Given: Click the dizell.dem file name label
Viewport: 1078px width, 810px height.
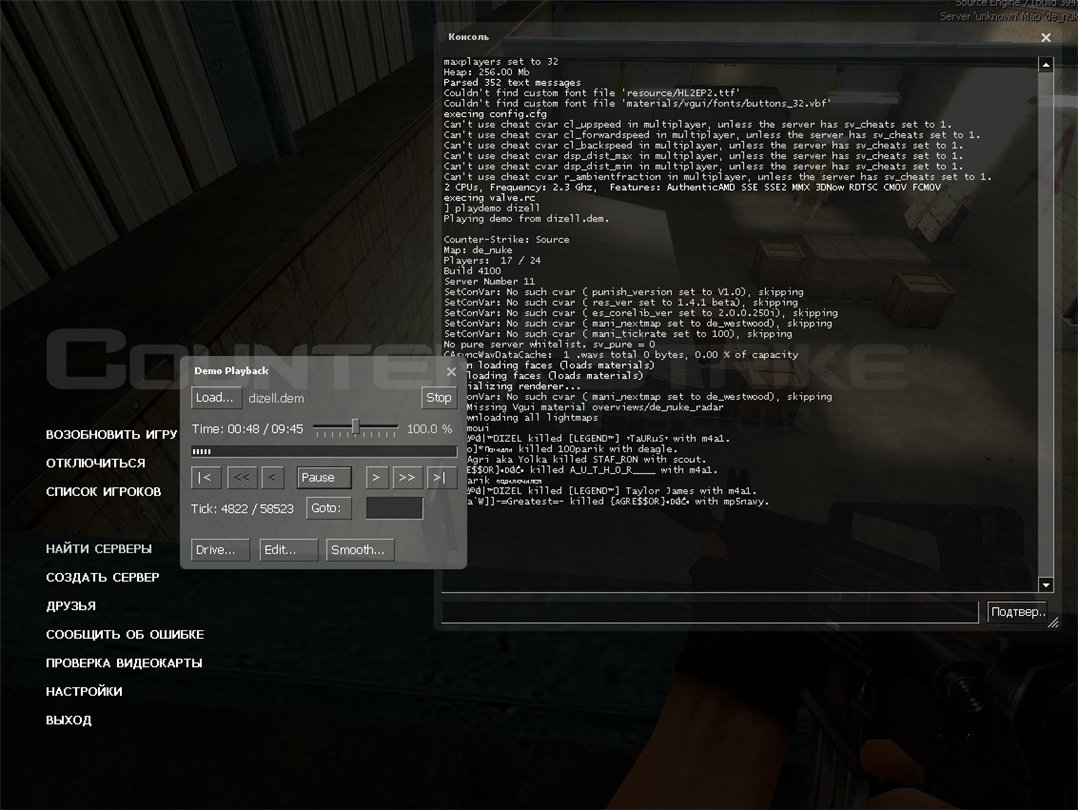Looking at the screenshot, I should (276, 398).
